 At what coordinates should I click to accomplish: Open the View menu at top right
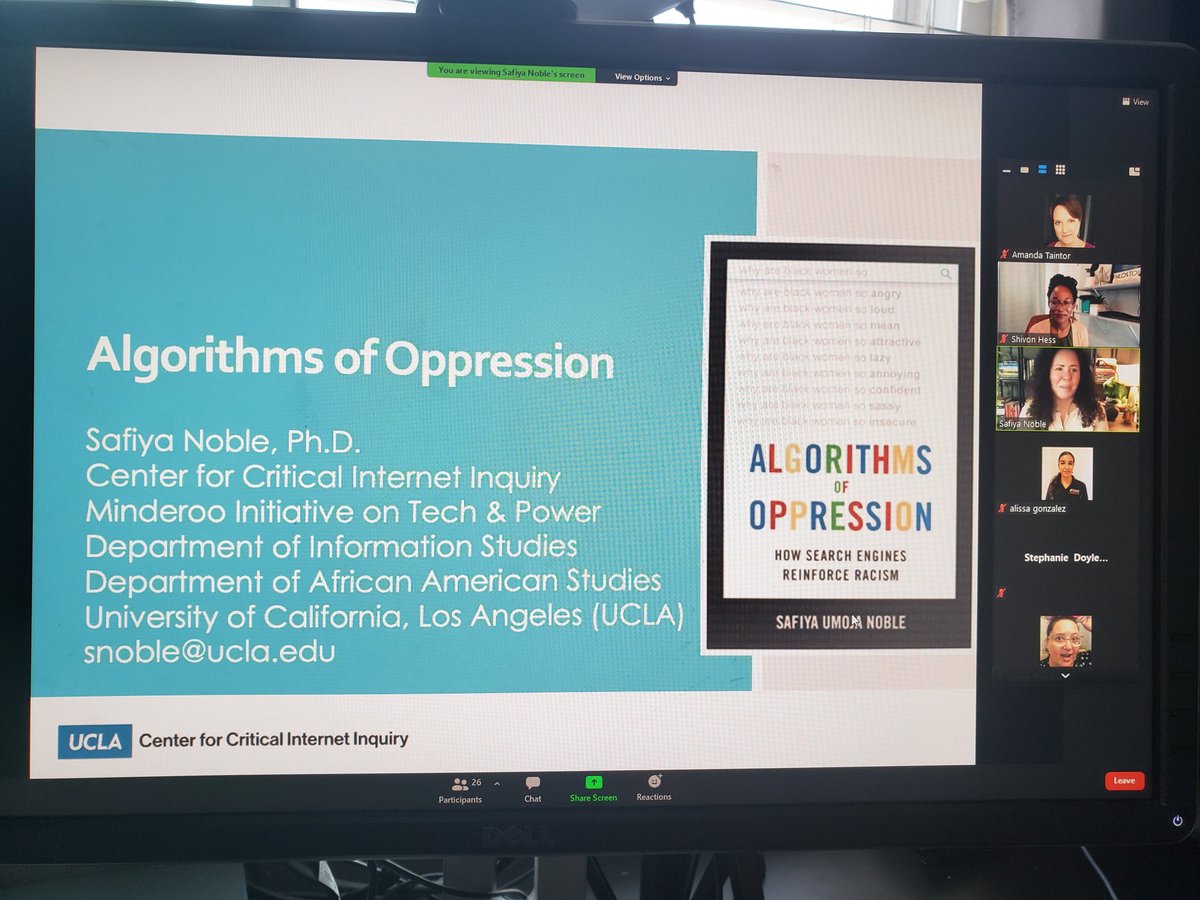(1135, 102)
